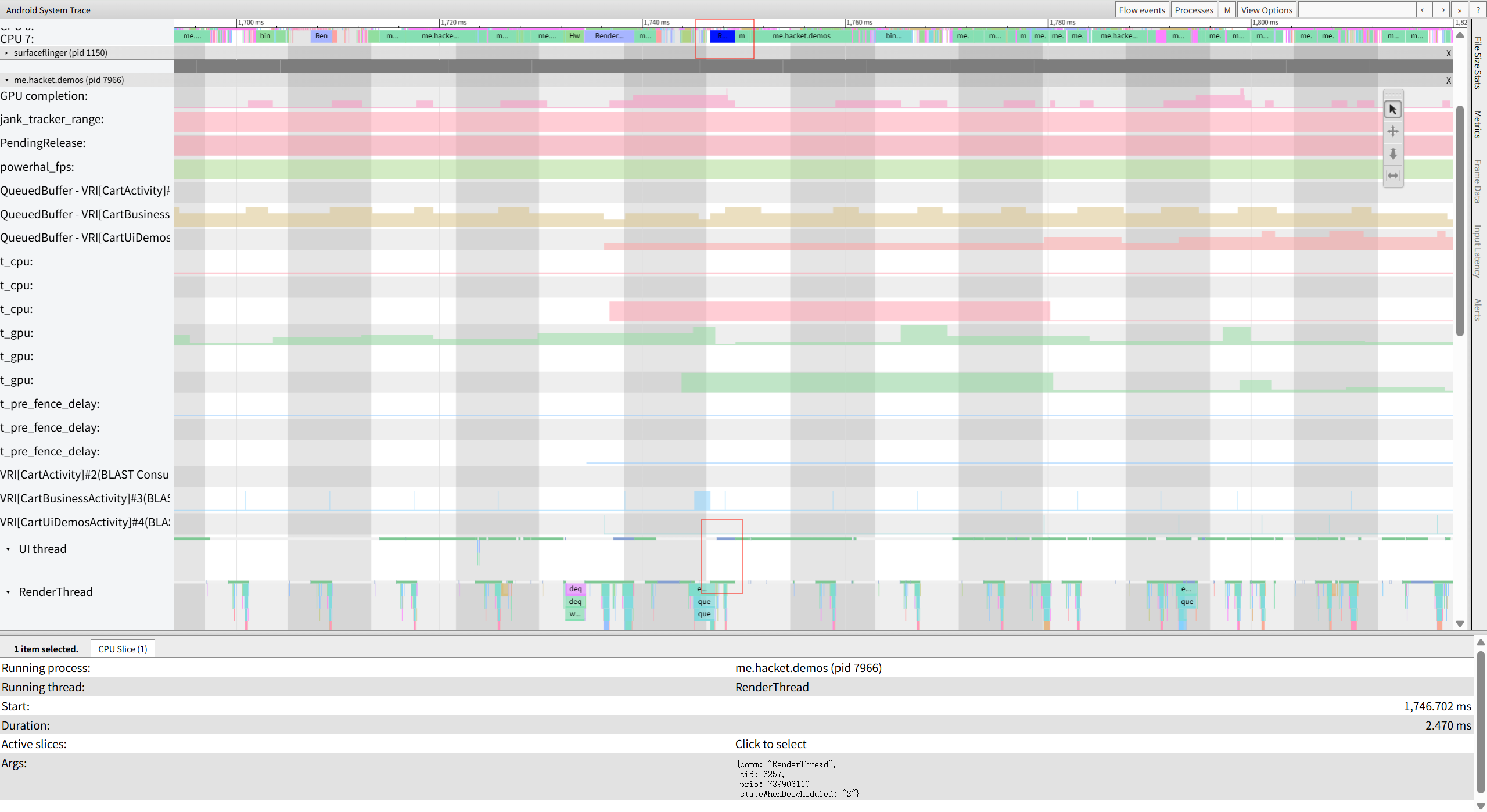Close the surfaceflinger process row with X
Viewport: 1487px width, 812px height.
[x=1448, y=53]
